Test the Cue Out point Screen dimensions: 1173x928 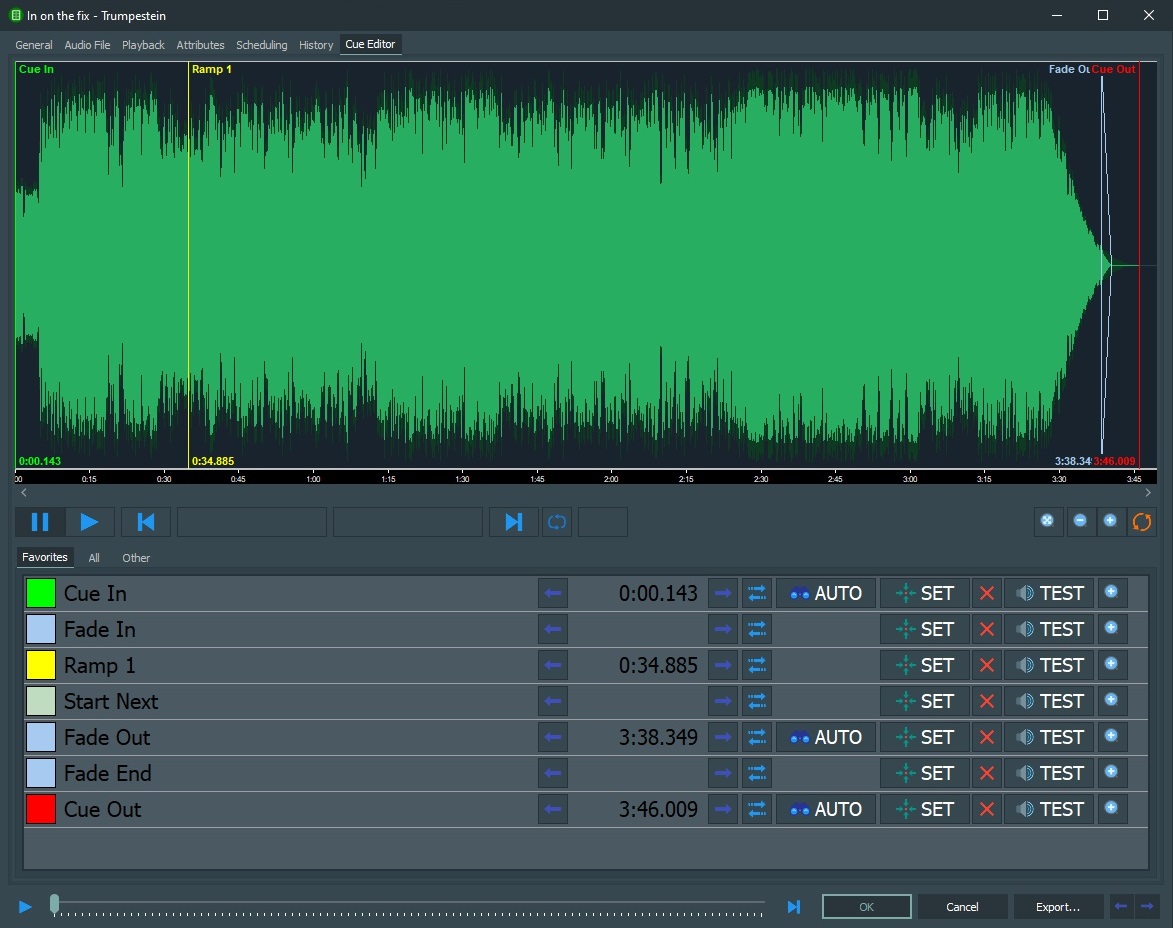pos(1049,809)
